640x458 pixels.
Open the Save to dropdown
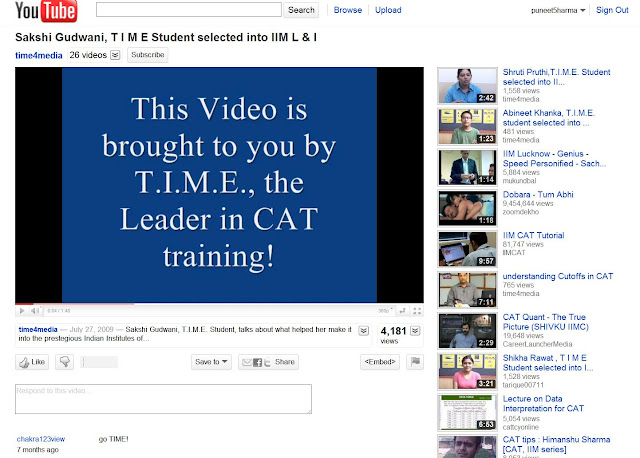(211, 362)
